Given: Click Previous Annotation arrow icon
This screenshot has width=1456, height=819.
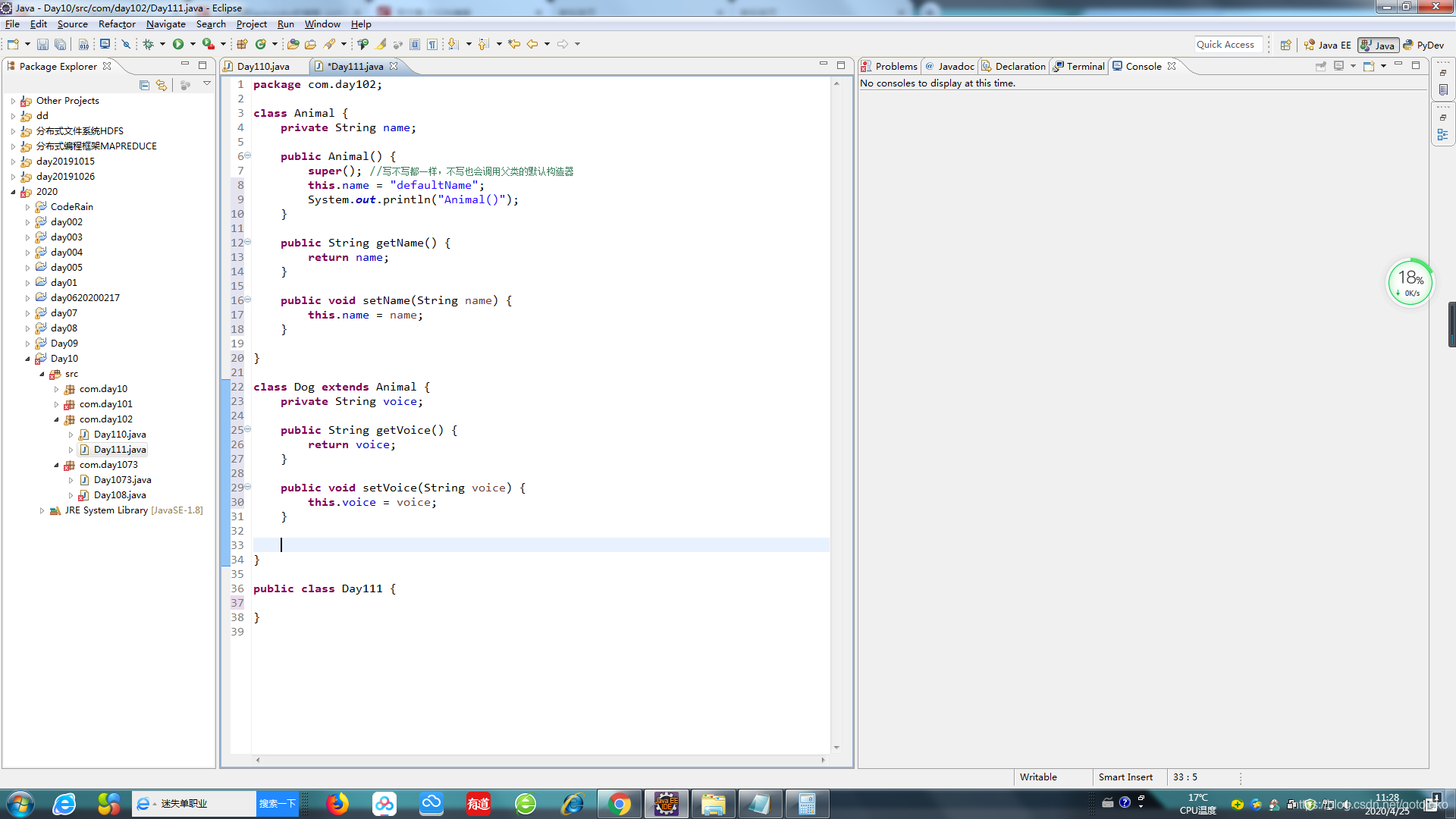Looking at the screenshot, I should pyautogui.click(x=484, y=45).
